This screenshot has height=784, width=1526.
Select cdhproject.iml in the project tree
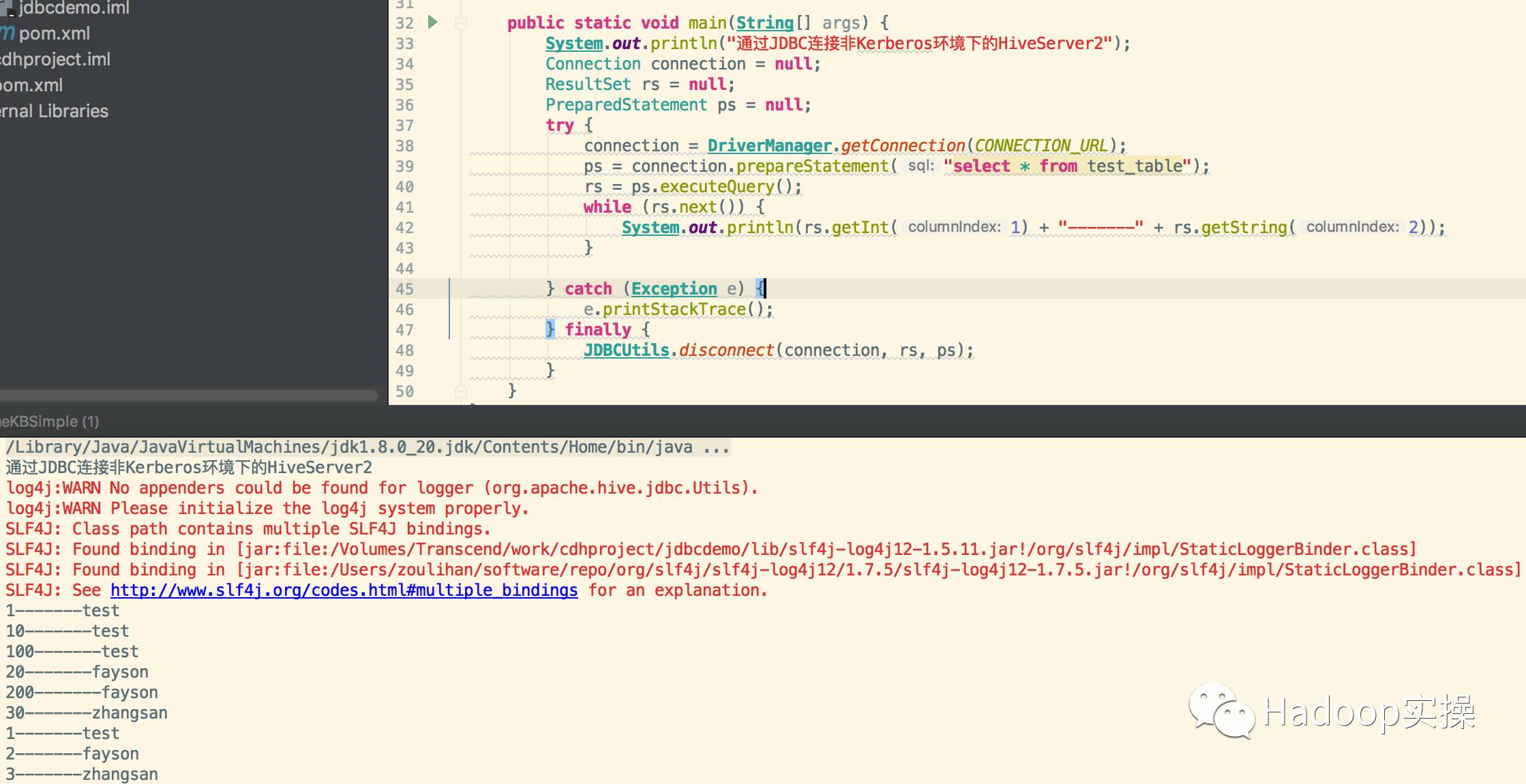point(55,59)
